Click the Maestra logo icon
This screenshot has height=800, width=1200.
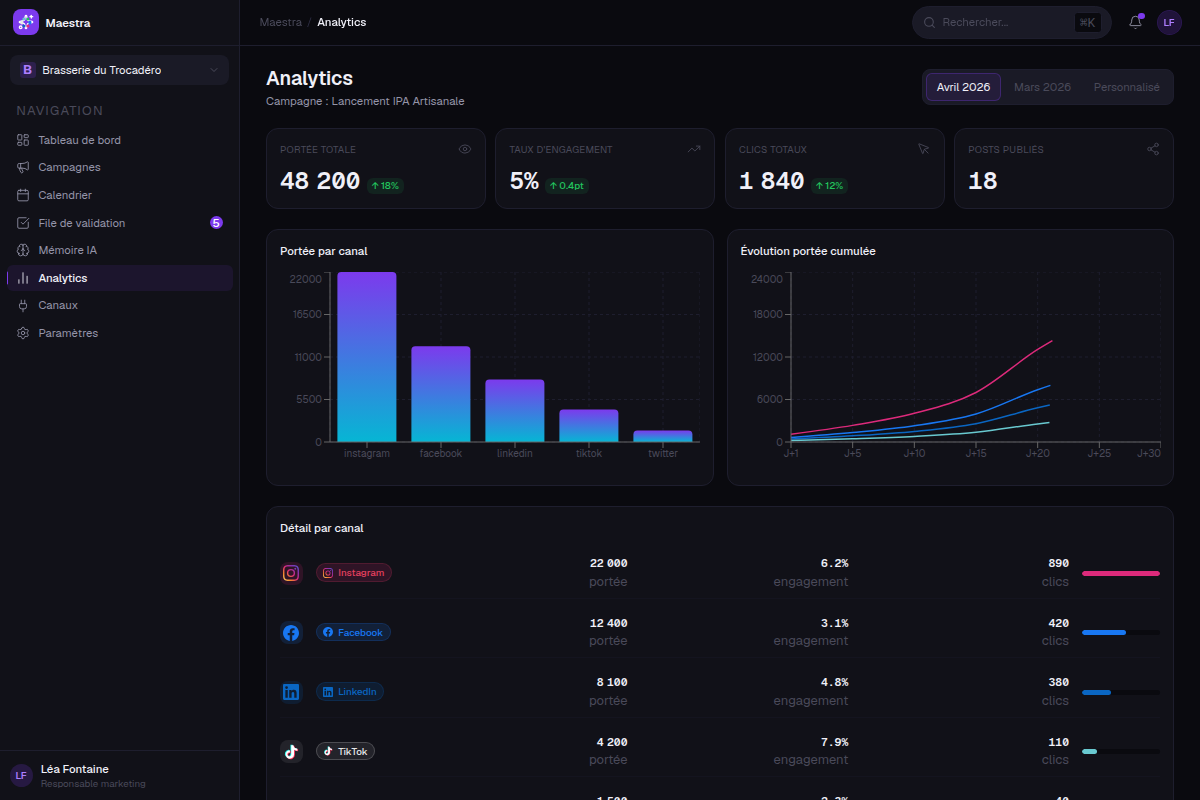[x=26, y=22]
